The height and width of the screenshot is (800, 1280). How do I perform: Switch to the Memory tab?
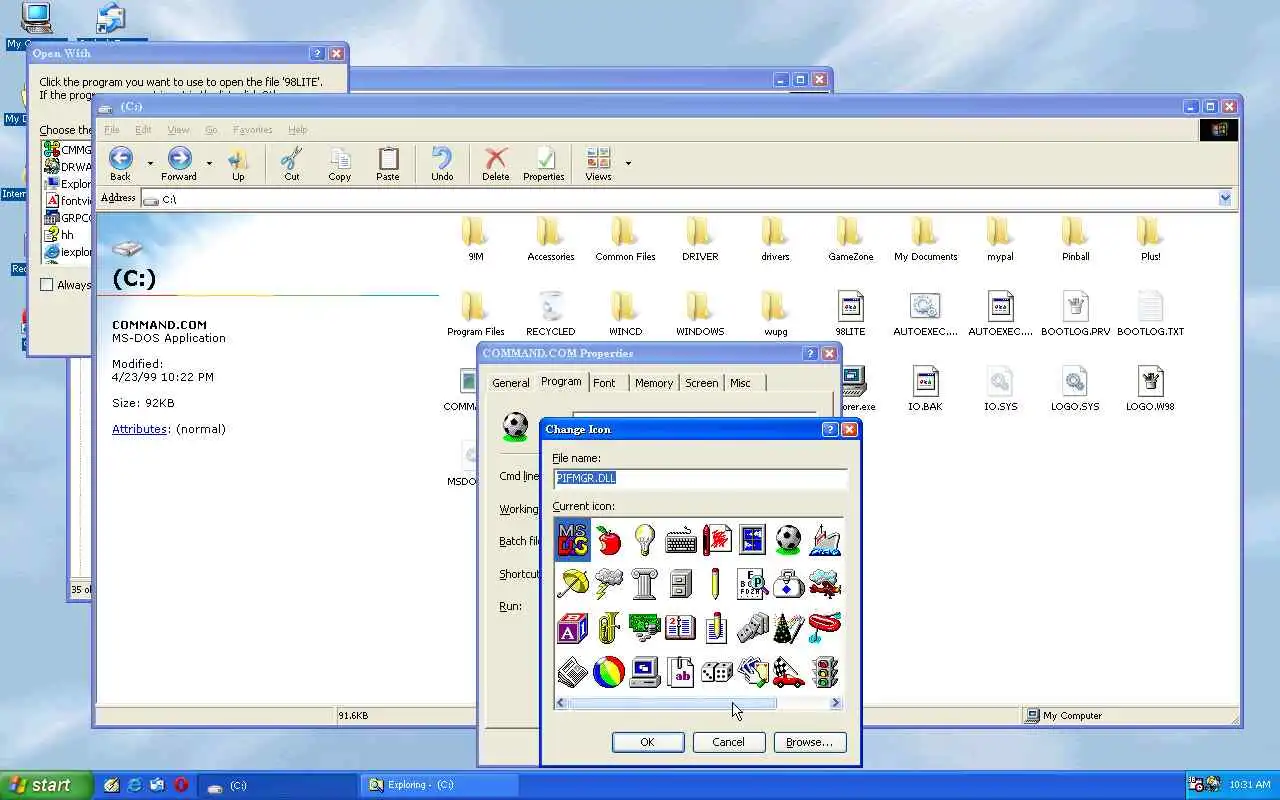[x=654, y=383]
